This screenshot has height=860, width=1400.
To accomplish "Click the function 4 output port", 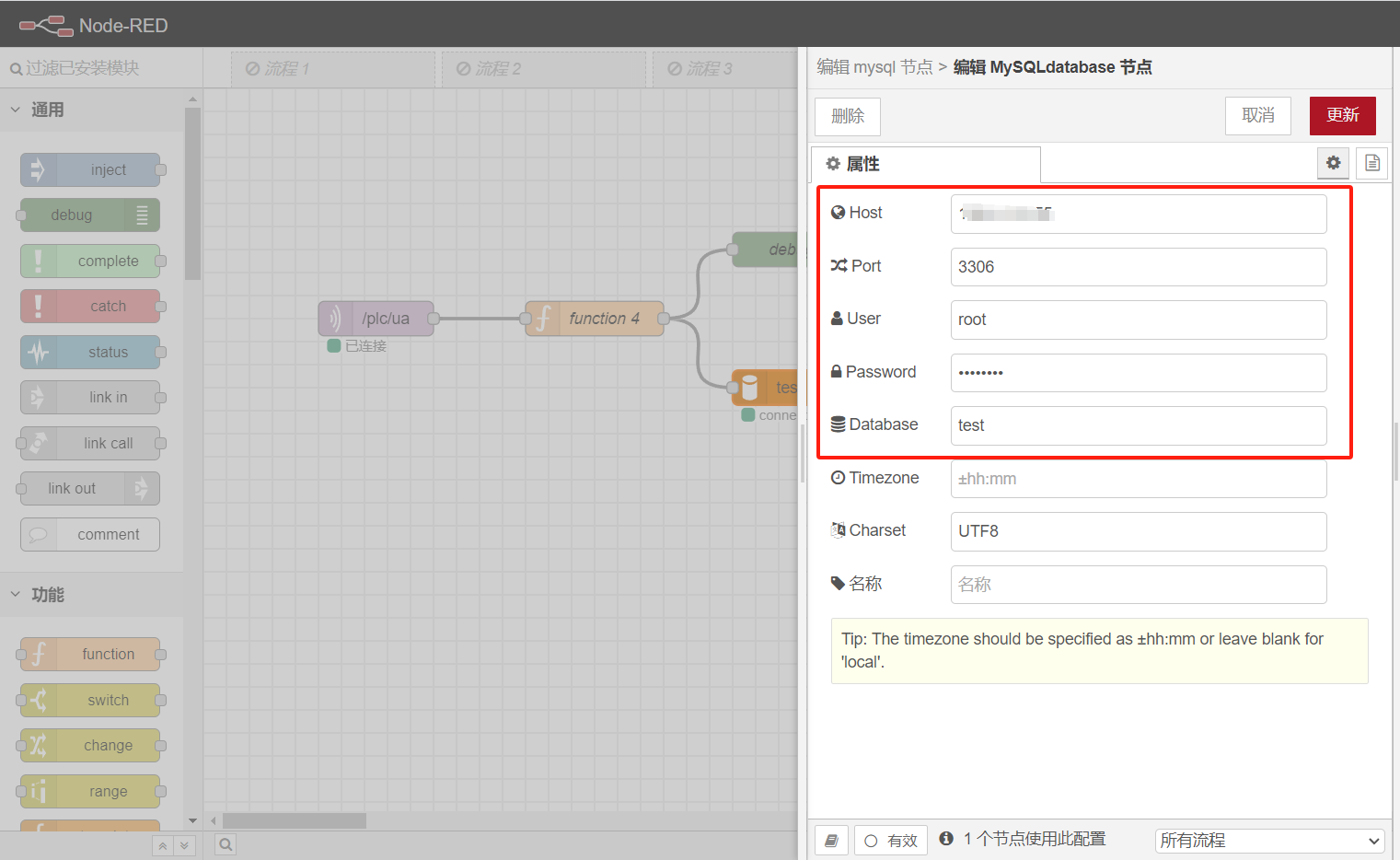I will [664, 319].
